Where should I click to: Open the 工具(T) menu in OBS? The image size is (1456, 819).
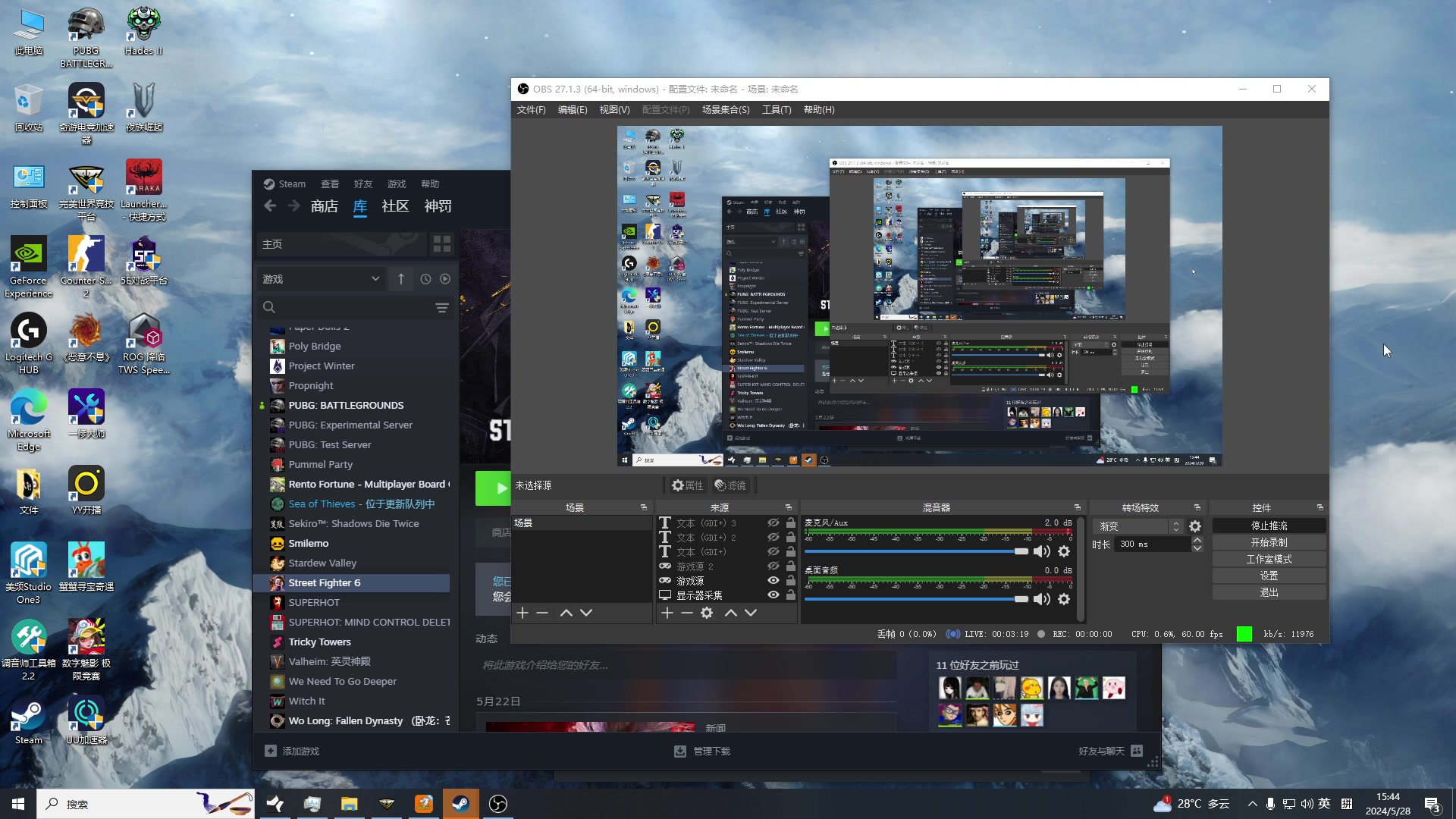[x=777, y=110]
